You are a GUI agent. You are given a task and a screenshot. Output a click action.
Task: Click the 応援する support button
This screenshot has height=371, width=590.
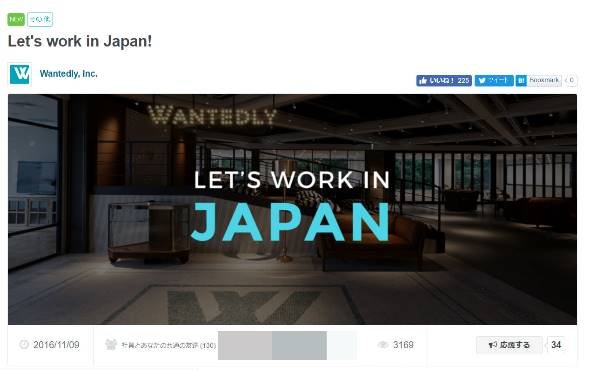click(509, 345)
